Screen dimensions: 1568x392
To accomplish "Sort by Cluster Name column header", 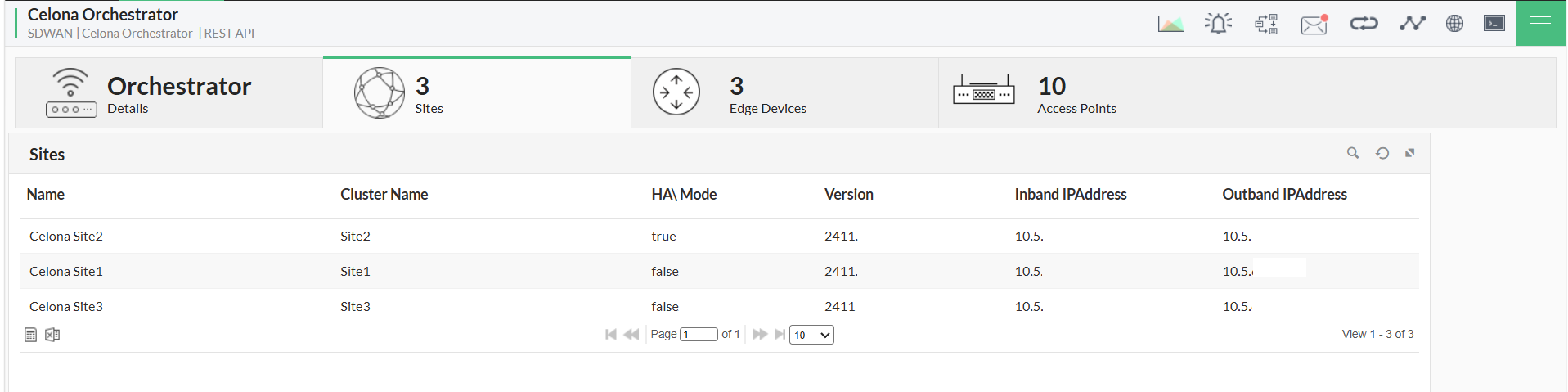I will [x=384, y=194].
